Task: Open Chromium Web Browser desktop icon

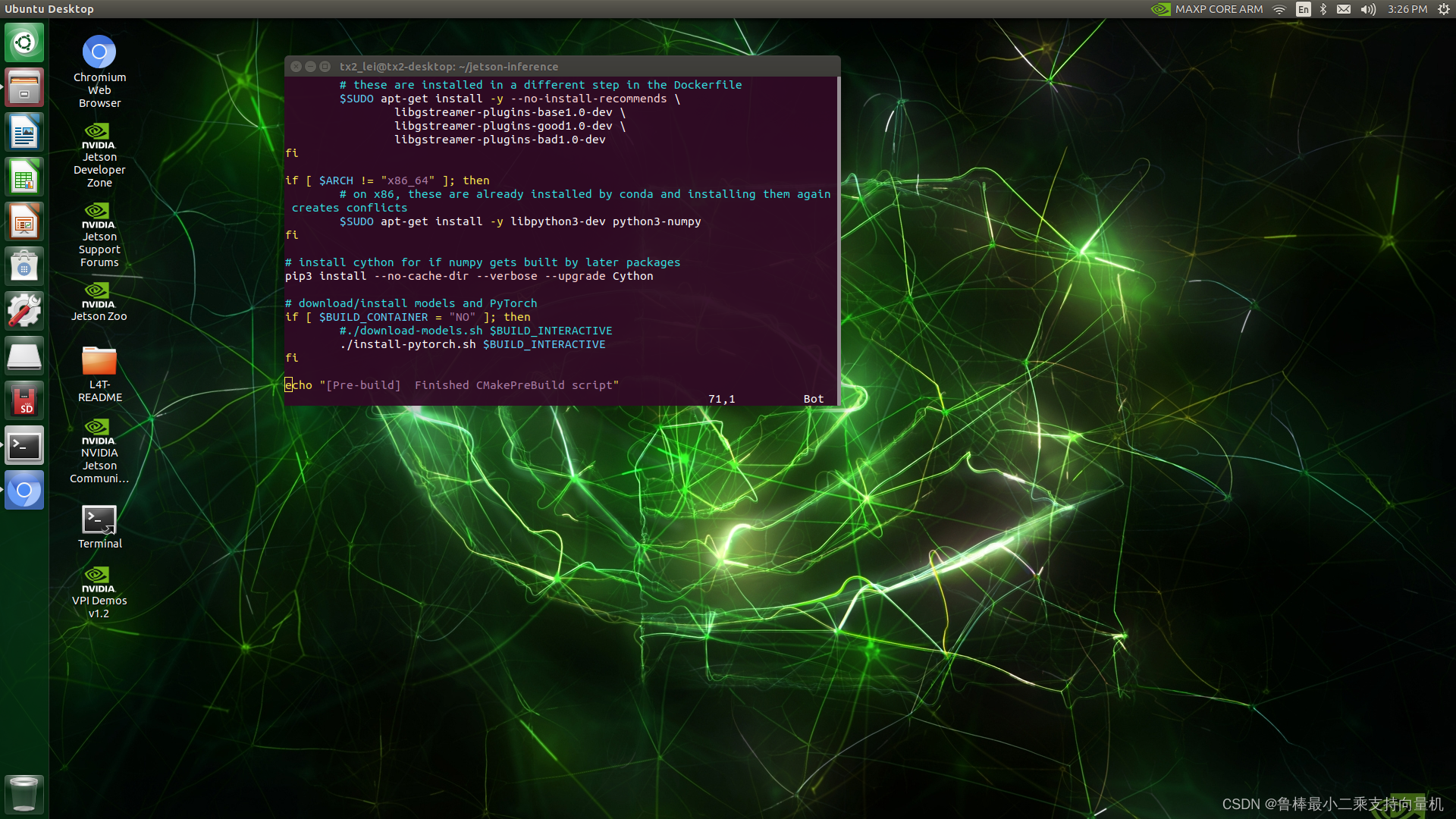Action: pyautogui.click(x=99, y=52)
